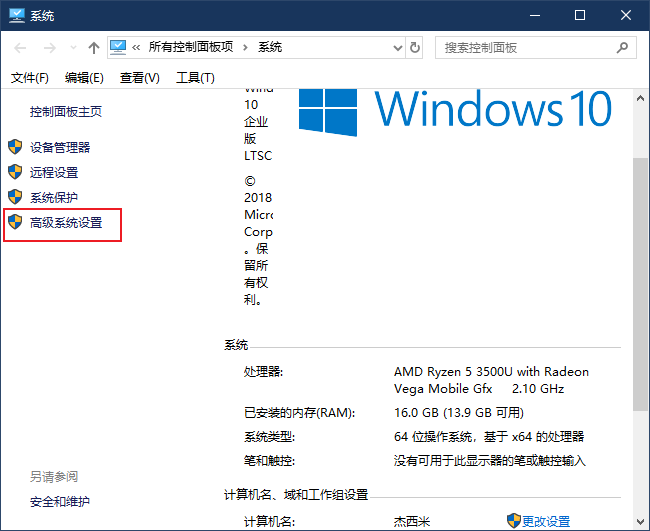The image size is (650, 531).
Task: Open 远程设置 link
Action: point(54,172)
